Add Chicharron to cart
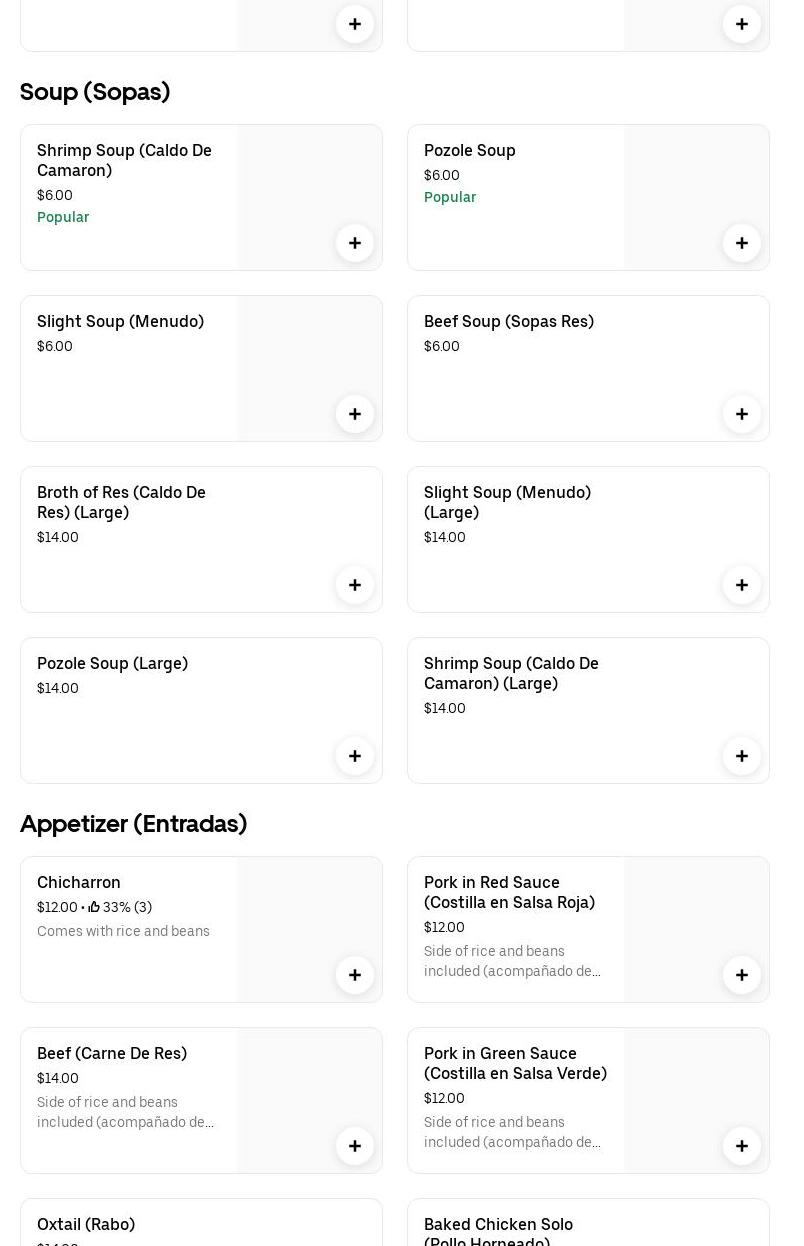The image size is (804, 1246). (355, 975)
